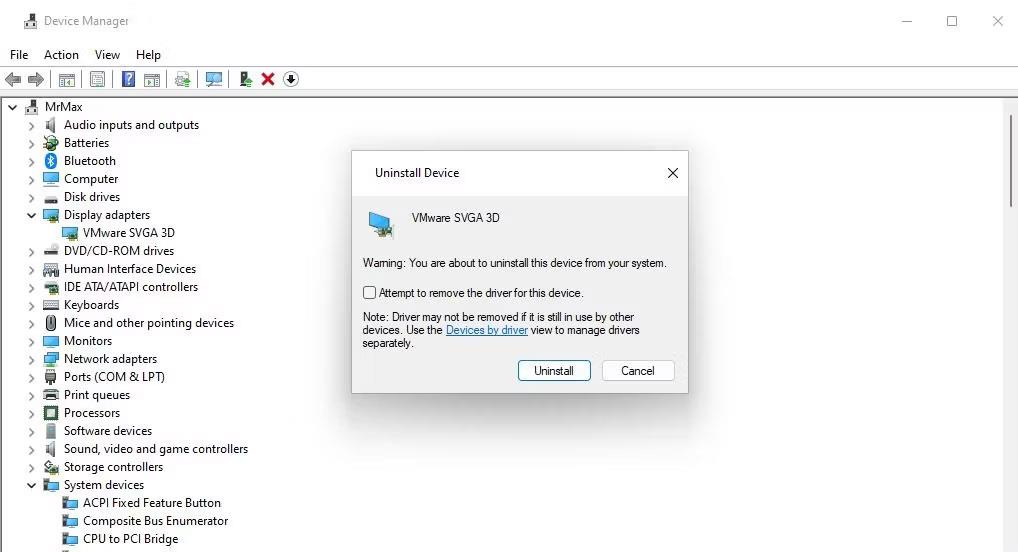Click the Print queues printer icon
Viewport: 1018px width, 552px height.
pos(51,395)
